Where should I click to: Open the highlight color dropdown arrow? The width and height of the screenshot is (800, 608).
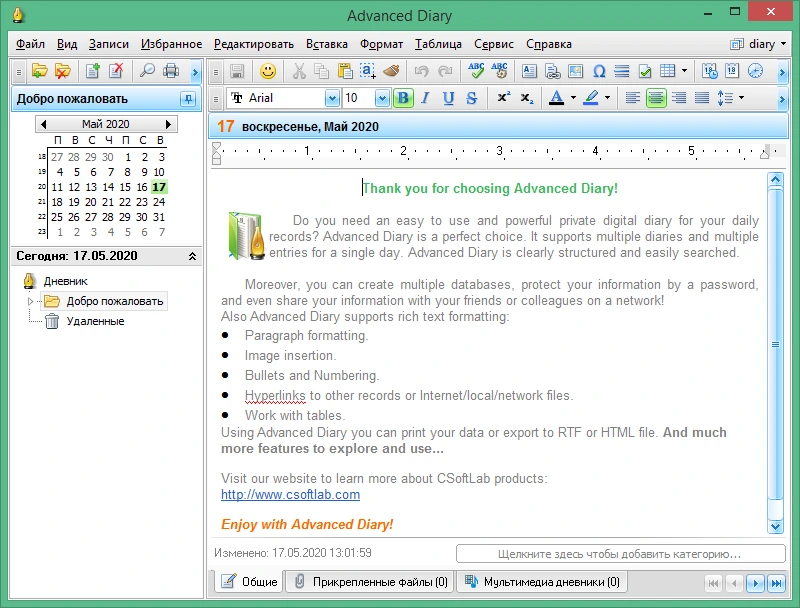click(607, 98)
